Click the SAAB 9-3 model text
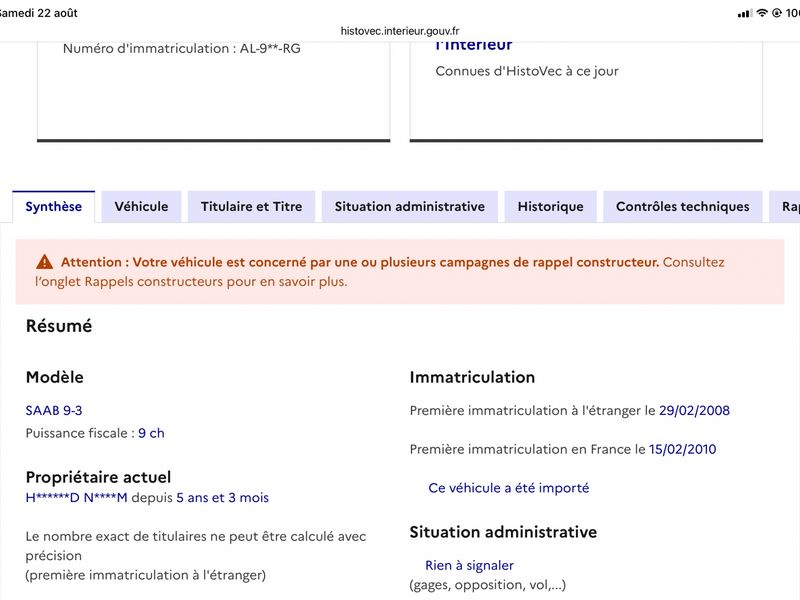 (54, 410)
